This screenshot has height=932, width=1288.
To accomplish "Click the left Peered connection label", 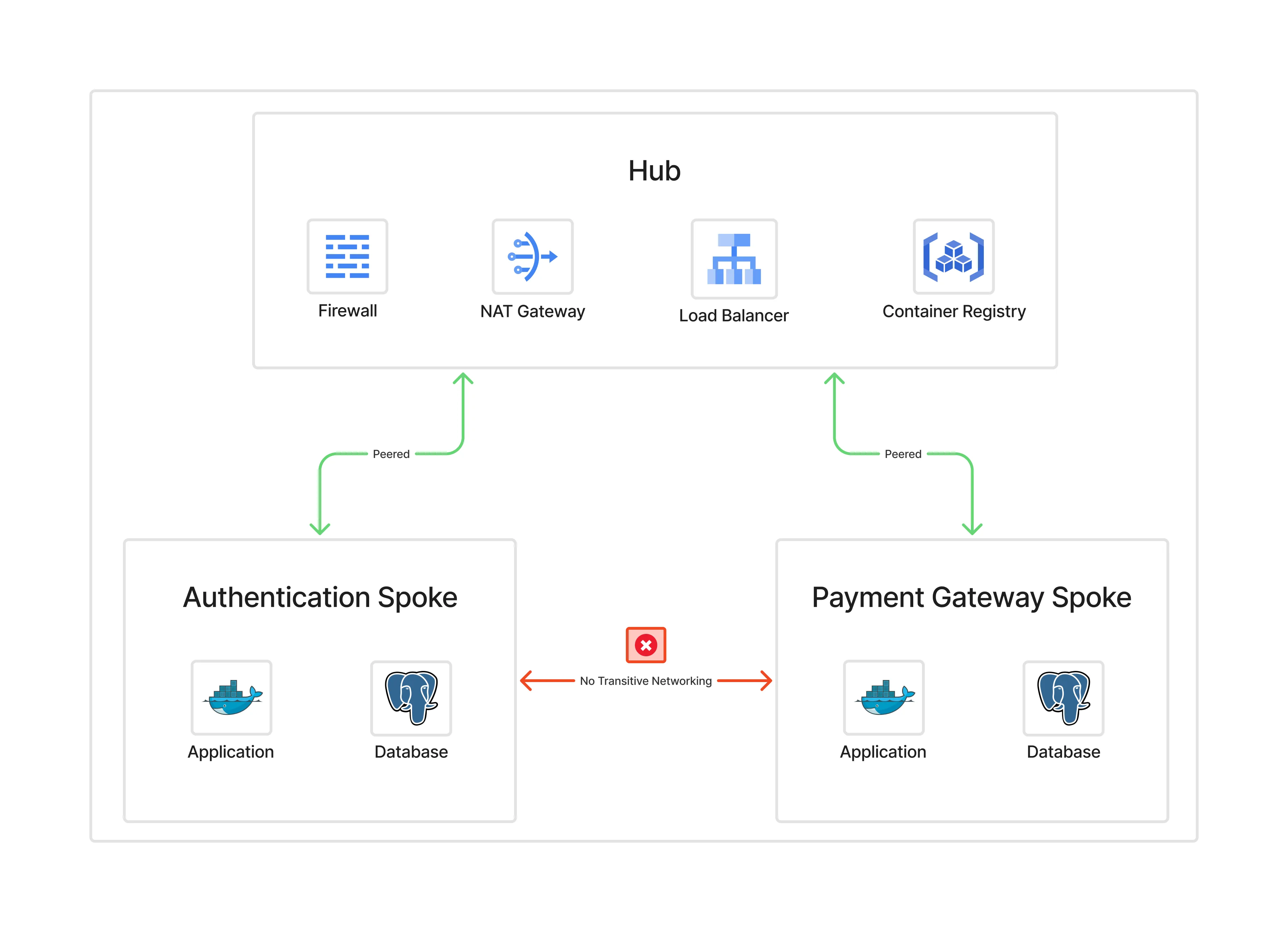I will coord(391,454).
